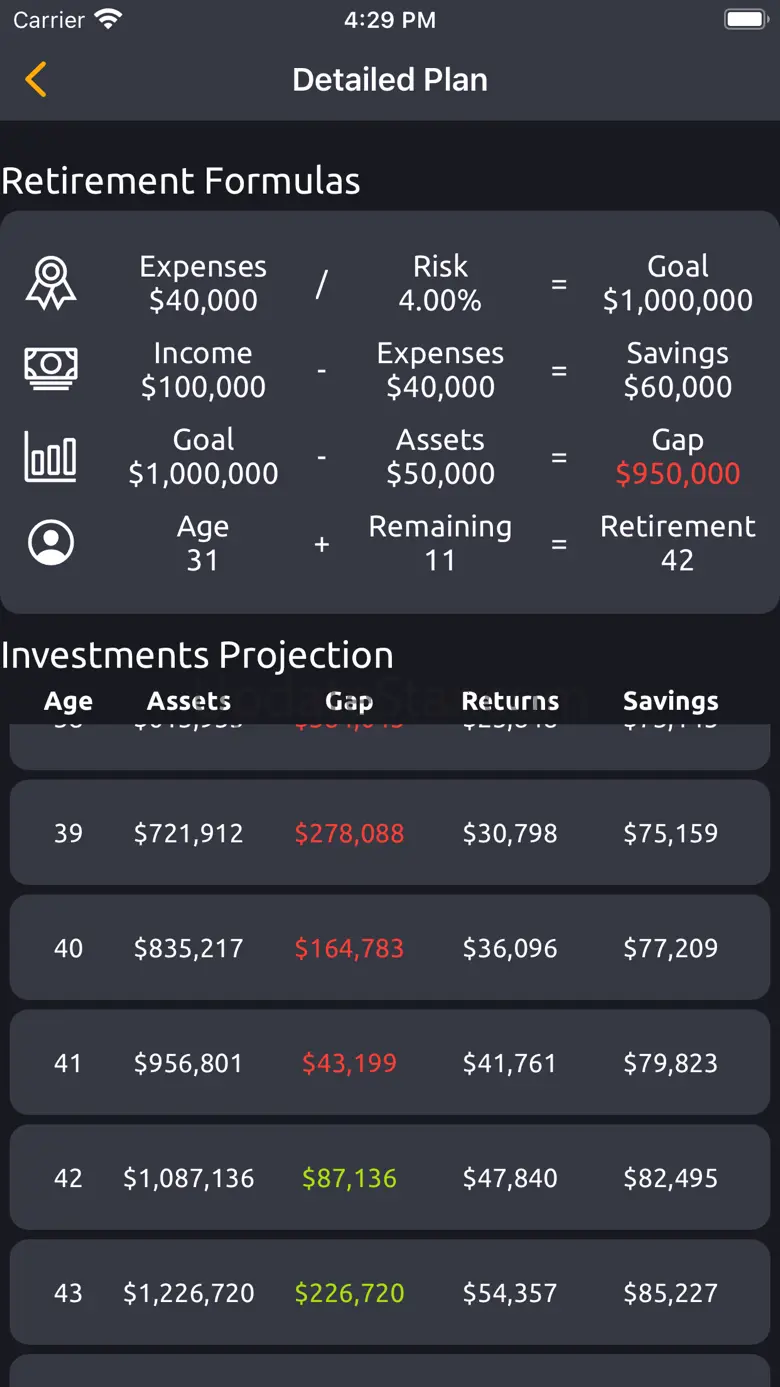Click the cash income icon
This screenshot has height=1387, width=780.
point(51,370)
